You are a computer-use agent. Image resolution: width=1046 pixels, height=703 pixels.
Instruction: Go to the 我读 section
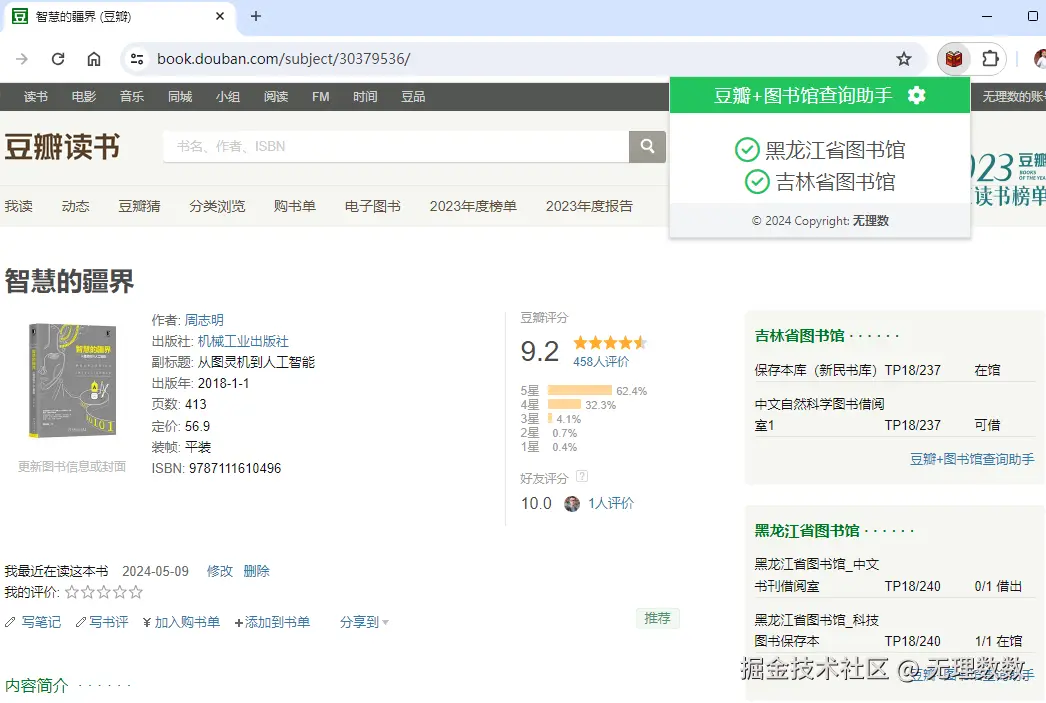pos(19,206)
